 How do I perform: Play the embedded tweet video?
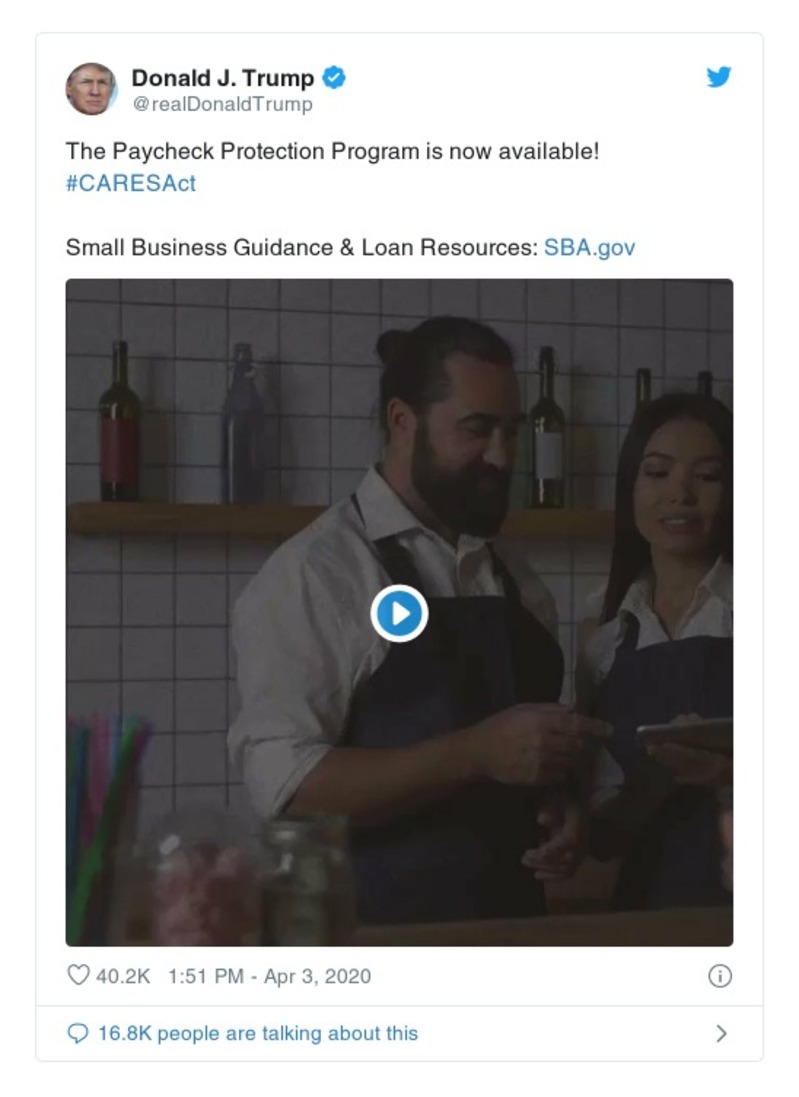[x=400, y=614]
